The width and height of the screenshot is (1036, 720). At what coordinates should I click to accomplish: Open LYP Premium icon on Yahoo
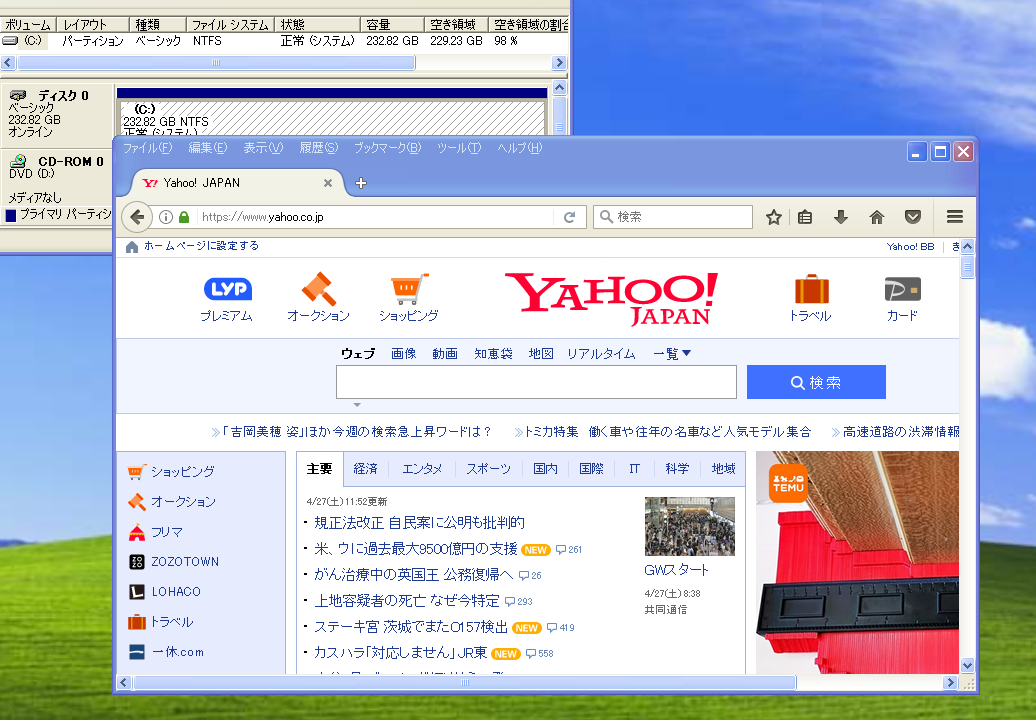tap(227, 289)
